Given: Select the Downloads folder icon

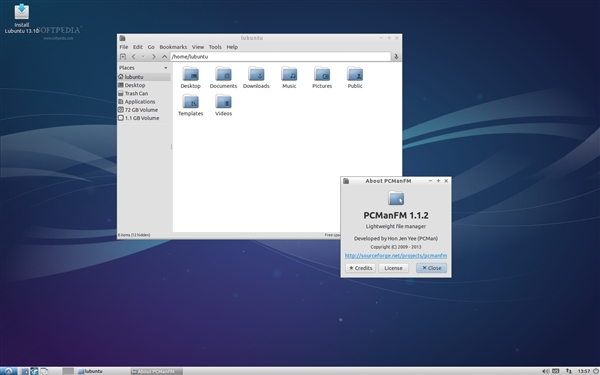Looking at the screenshot, I should (x=256, y=78).
